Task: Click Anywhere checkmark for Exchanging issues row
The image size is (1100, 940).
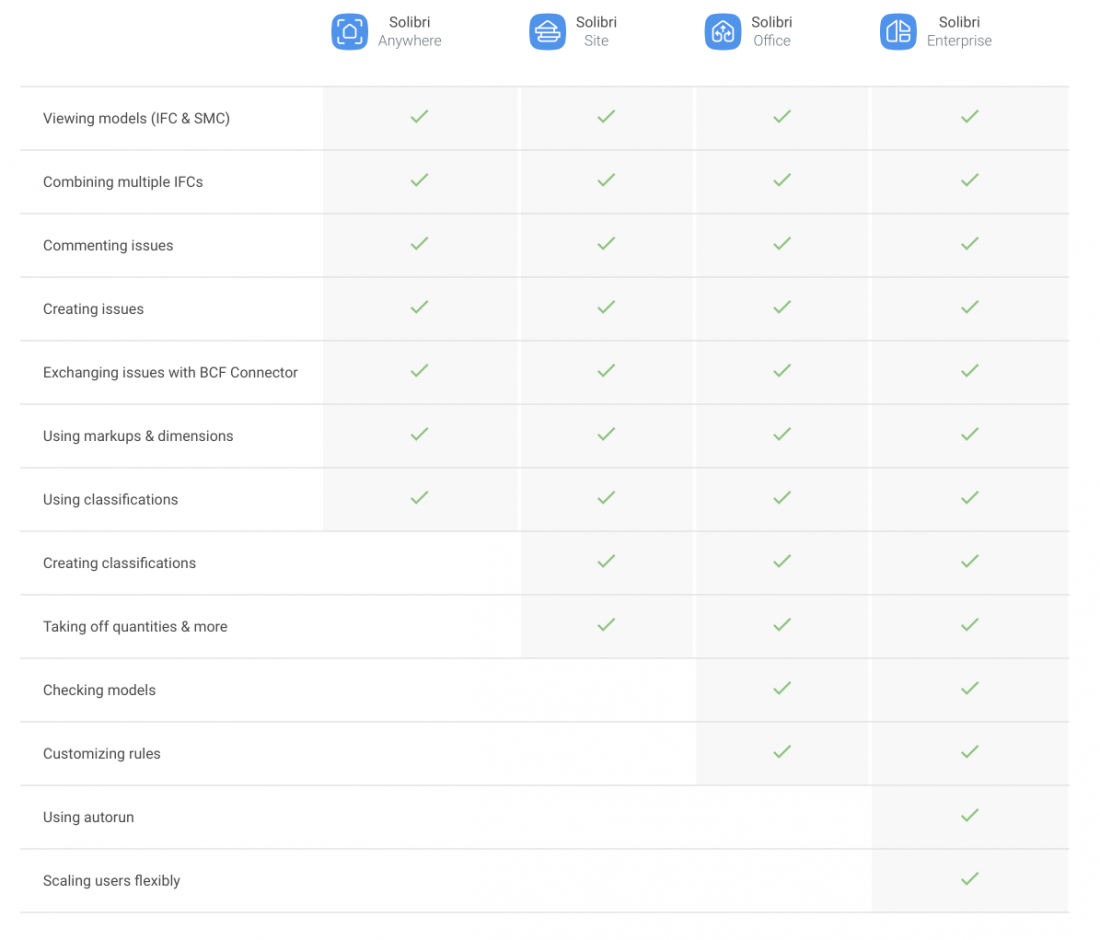Action: click(420, 370)
